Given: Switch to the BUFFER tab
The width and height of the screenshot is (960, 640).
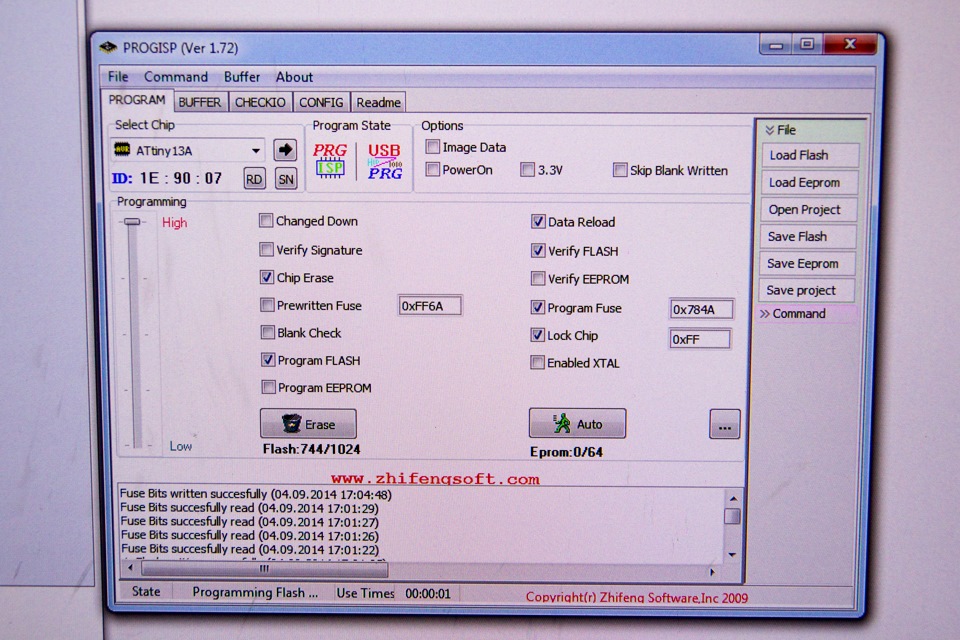Looking at the screenshot, I should point(200,102).
